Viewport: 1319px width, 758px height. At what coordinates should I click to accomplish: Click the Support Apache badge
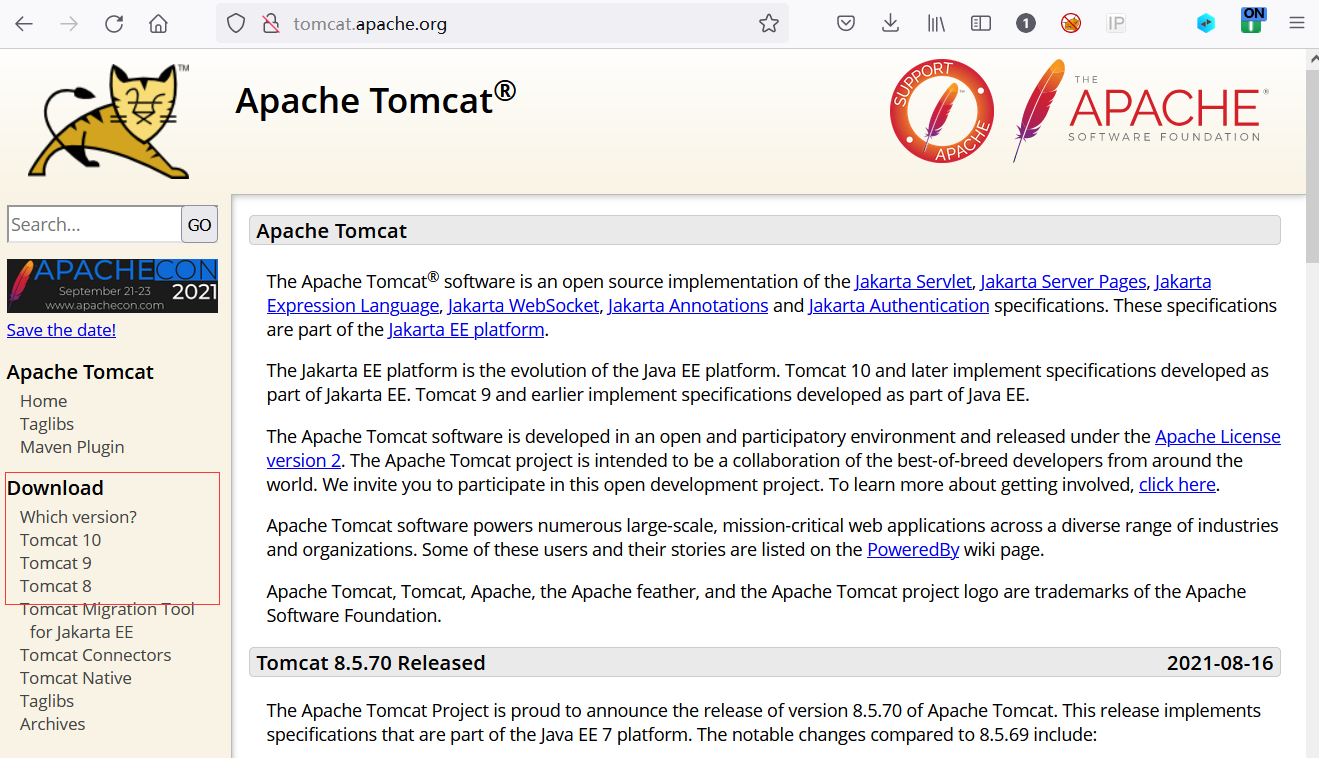(x=941, y=111)
